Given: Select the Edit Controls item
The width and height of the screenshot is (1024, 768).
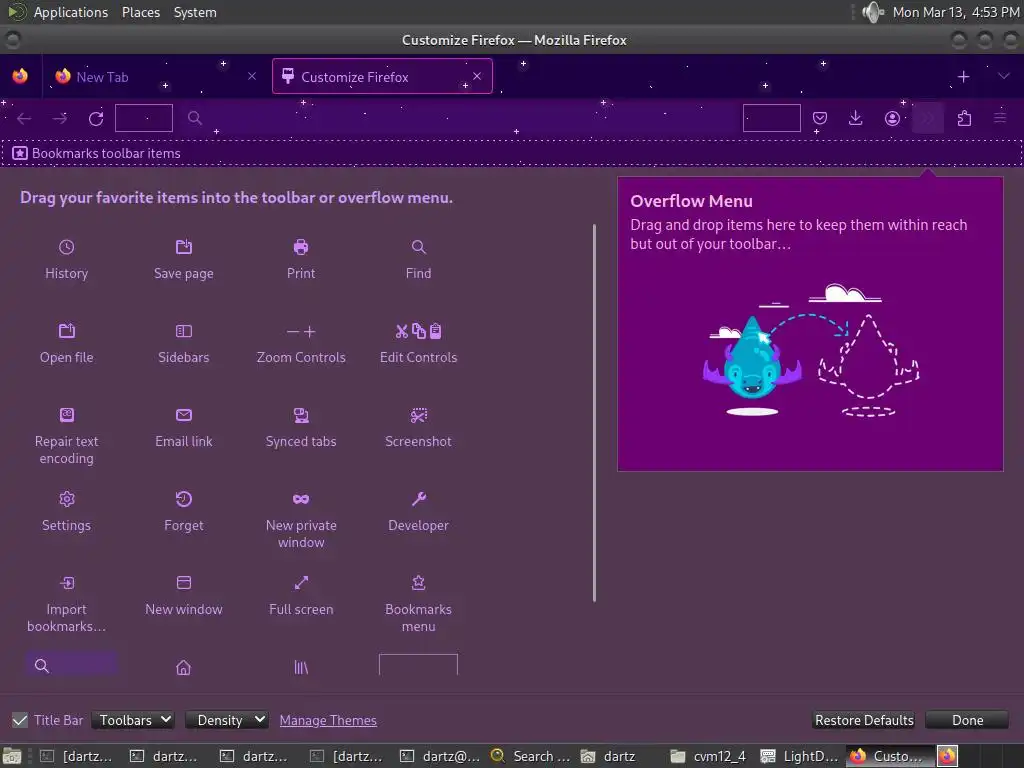Looking at the screenshot, I should 419,344.
